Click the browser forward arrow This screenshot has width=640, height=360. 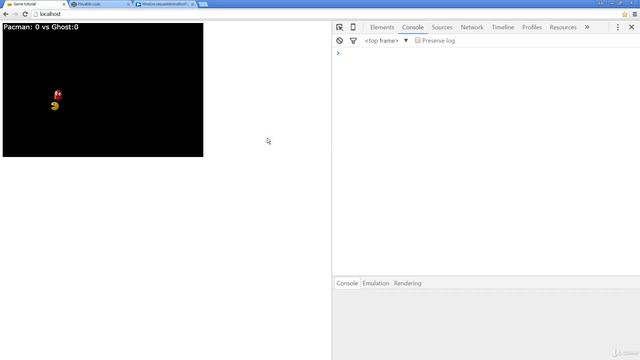click(16, 14)
